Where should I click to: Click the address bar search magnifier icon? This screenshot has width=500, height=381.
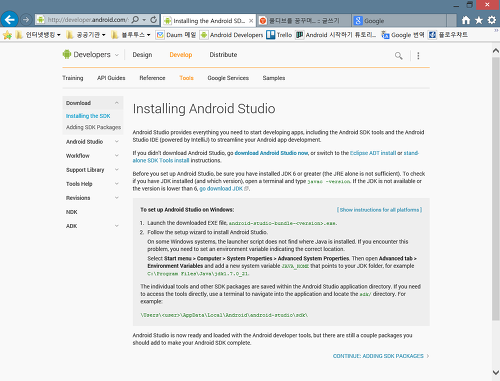[x=135, y=20]
